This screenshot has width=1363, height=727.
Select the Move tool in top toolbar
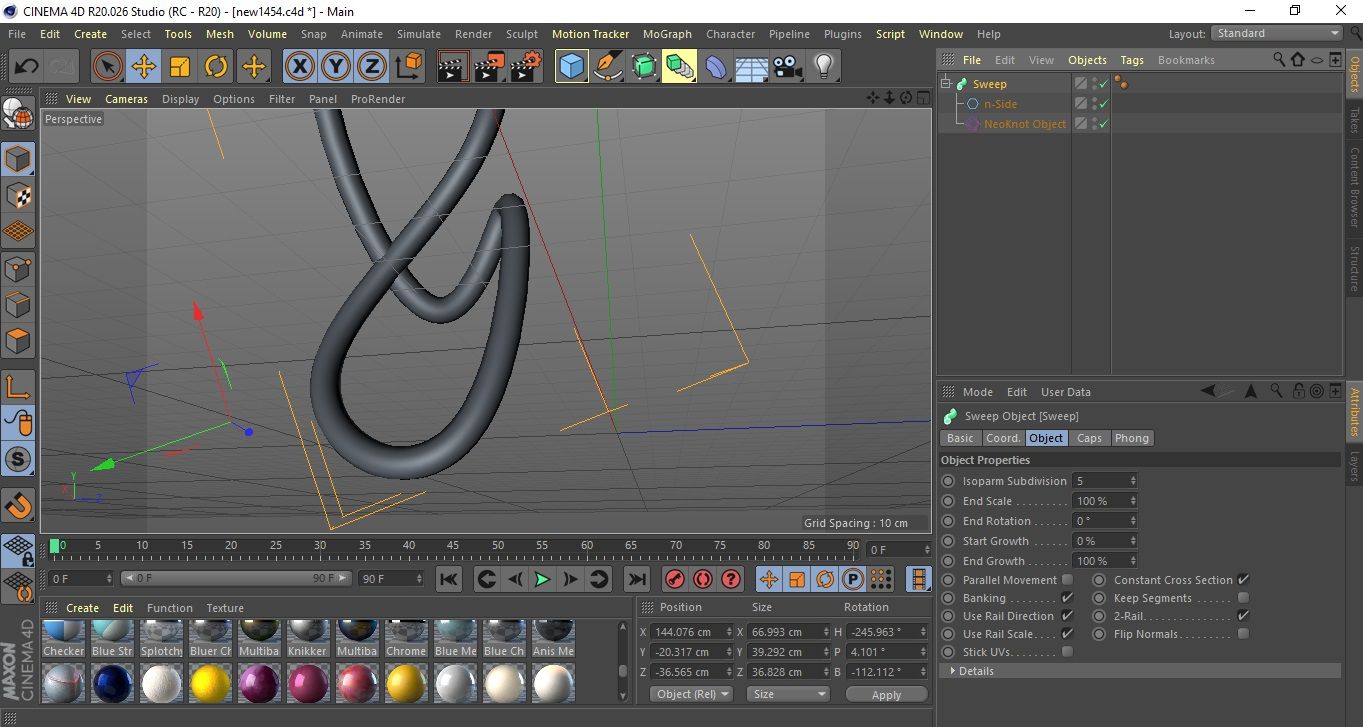coord(144,67)
